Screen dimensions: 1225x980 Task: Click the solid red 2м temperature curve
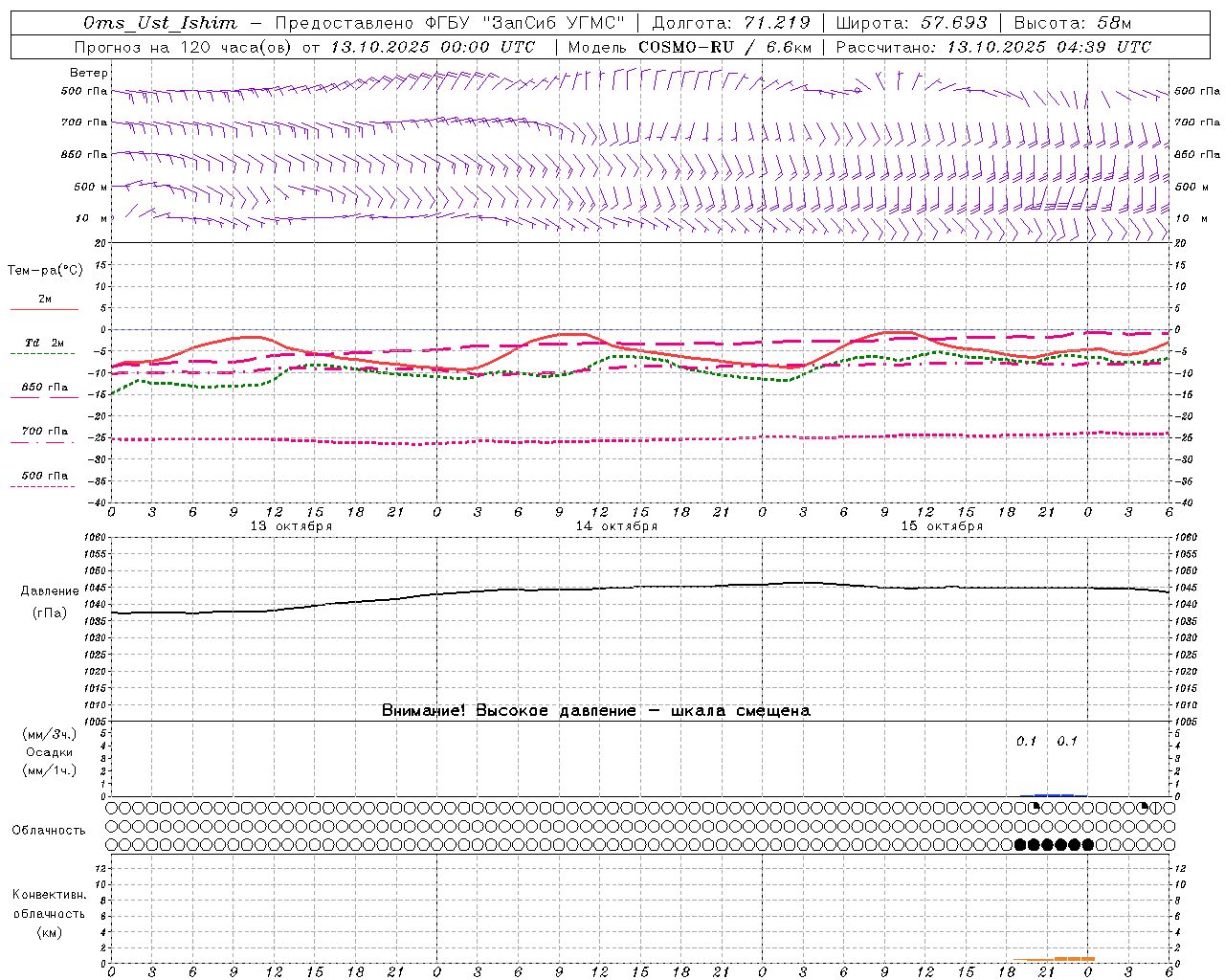[x=639, y=355]
